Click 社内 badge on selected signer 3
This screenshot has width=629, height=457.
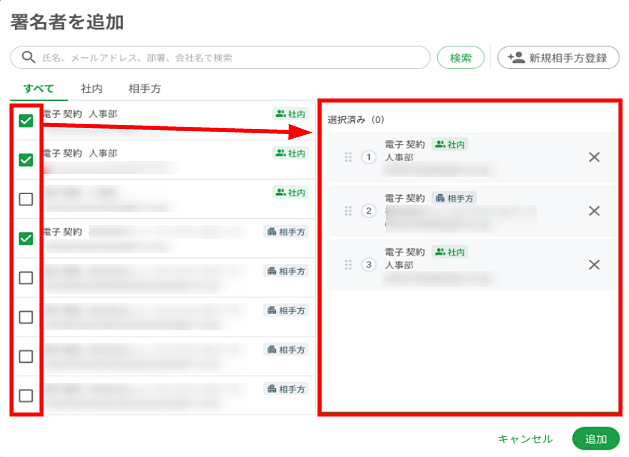(x=450, y=252)
